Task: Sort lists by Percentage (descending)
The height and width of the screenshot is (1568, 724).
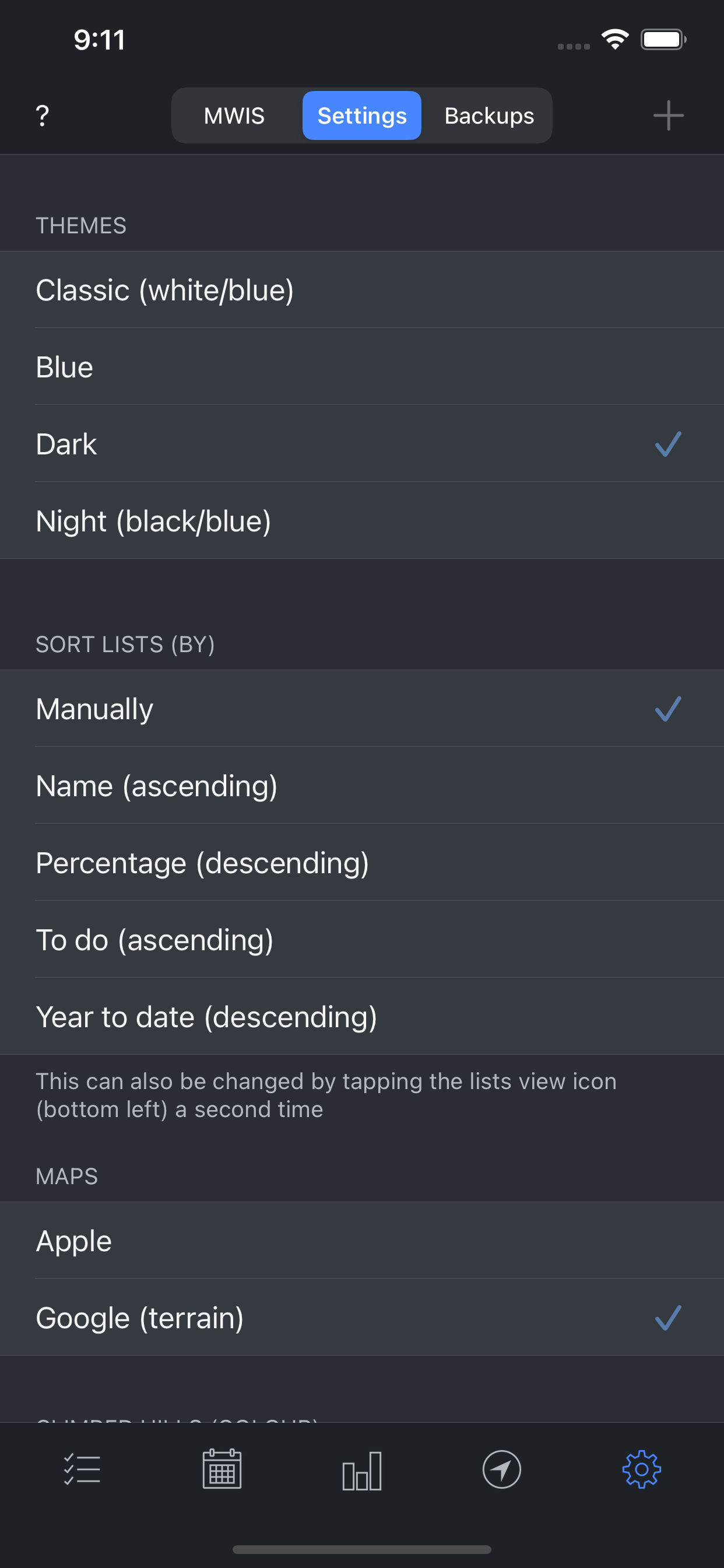Action: tap(361, 863)
